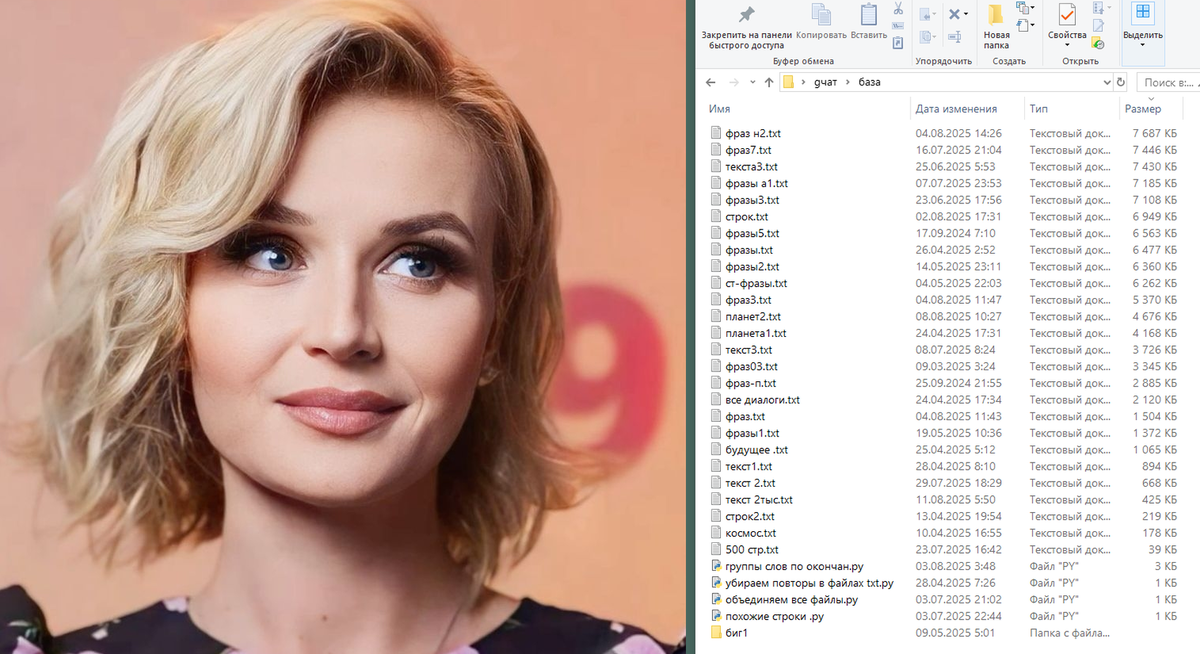
Task: Click the search box Поиск в
Action: [1167, 82]
